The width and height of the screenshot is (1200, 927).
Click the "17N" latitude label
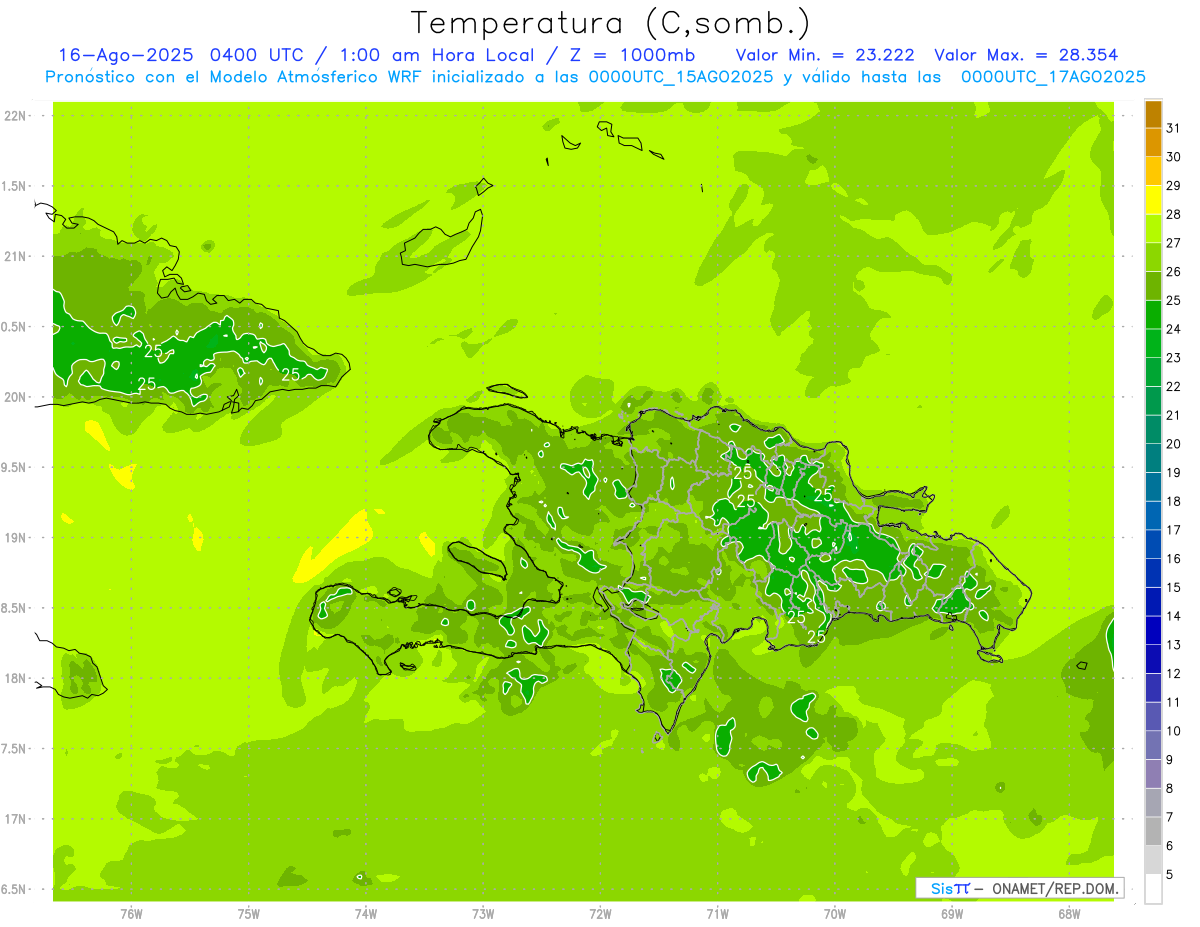pyautogui.click(x=16, y=819)
